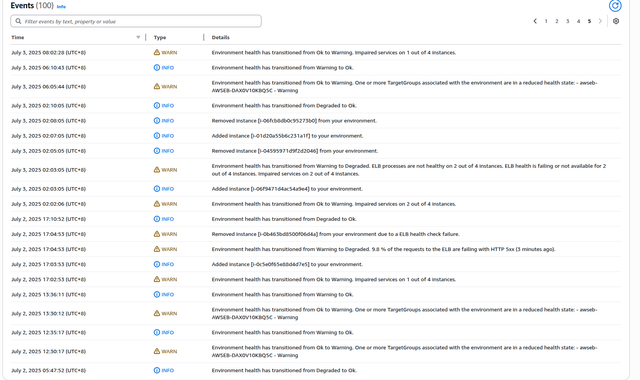Screen dimensions: 640x380
Task: Refresh the events list
Action: click(615, 6)
